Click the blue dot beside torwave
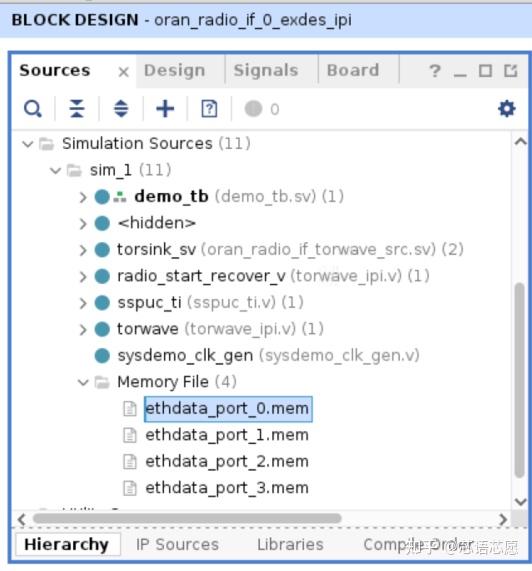 [x=102, y=329]
